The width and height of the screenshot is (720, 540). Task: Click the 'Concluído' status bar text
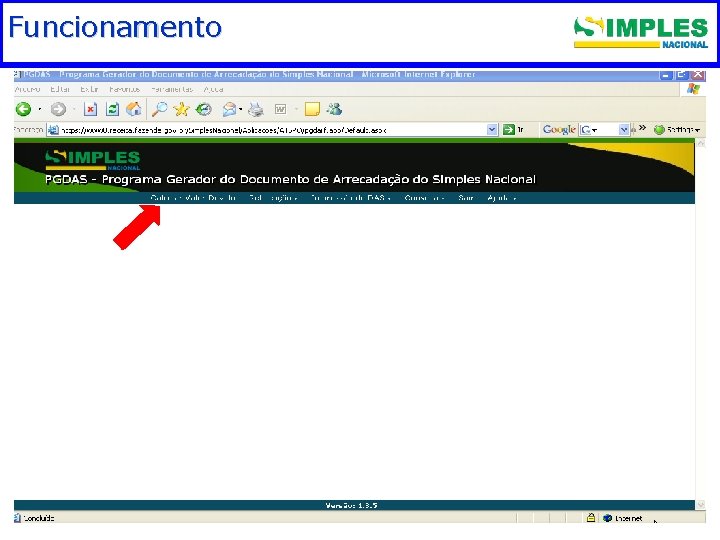pos(39,518)
